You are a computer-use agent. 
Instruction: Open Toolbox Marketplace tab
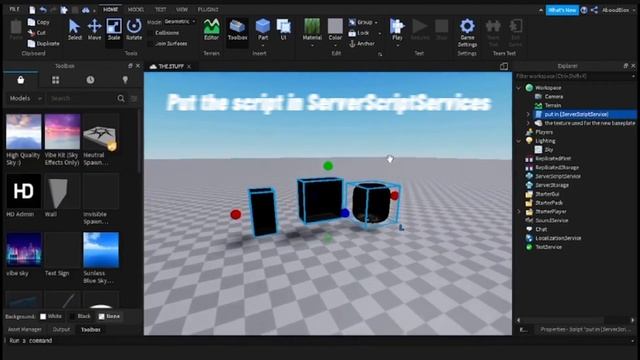coord(21,80)
